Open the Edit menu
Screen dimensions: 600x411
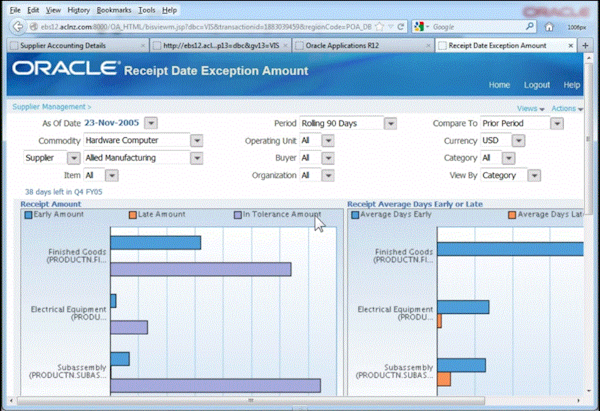point(33,10)
